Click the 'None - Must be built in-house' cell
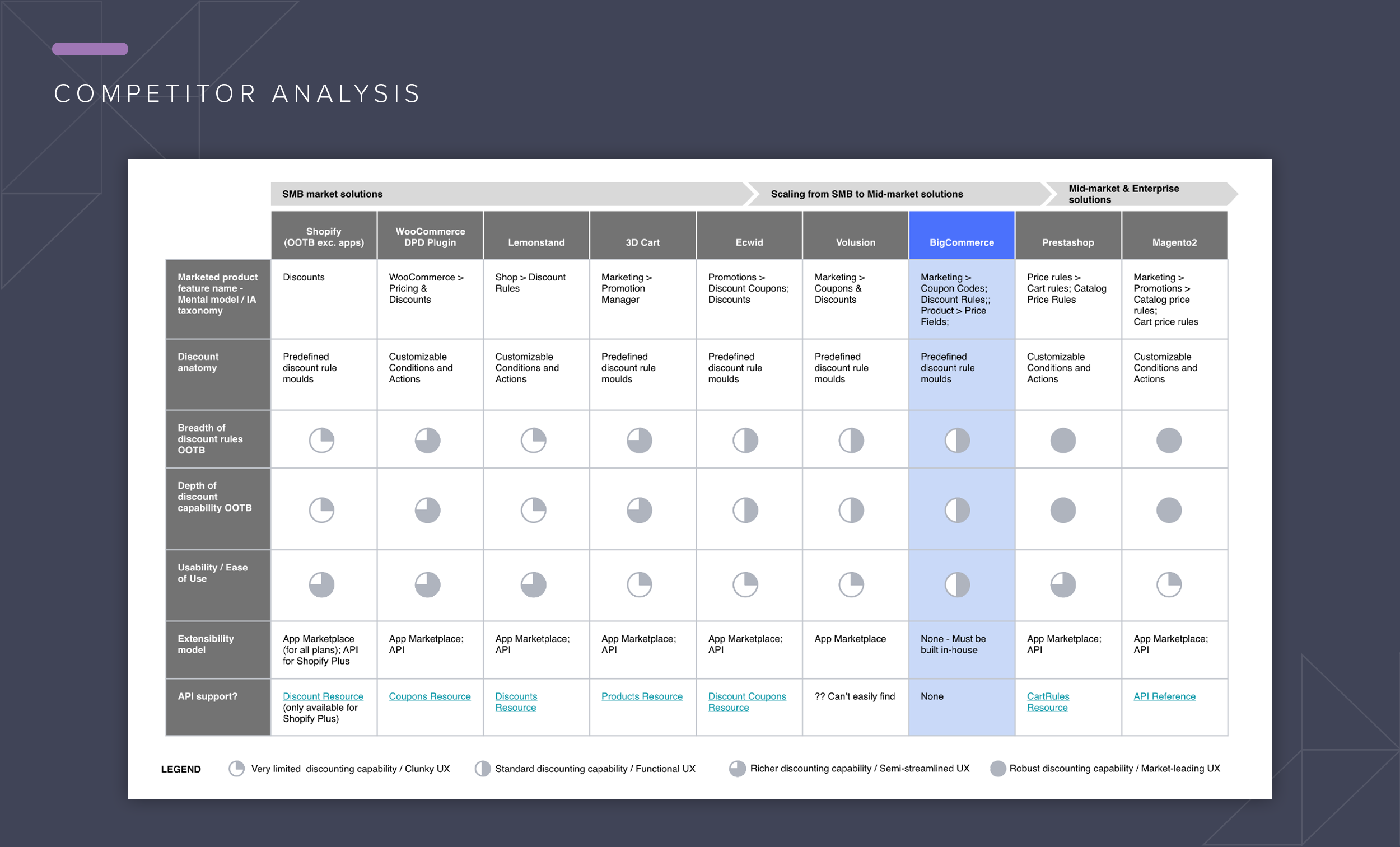Viewport: 1400px width, 847px height. point(962,649)
